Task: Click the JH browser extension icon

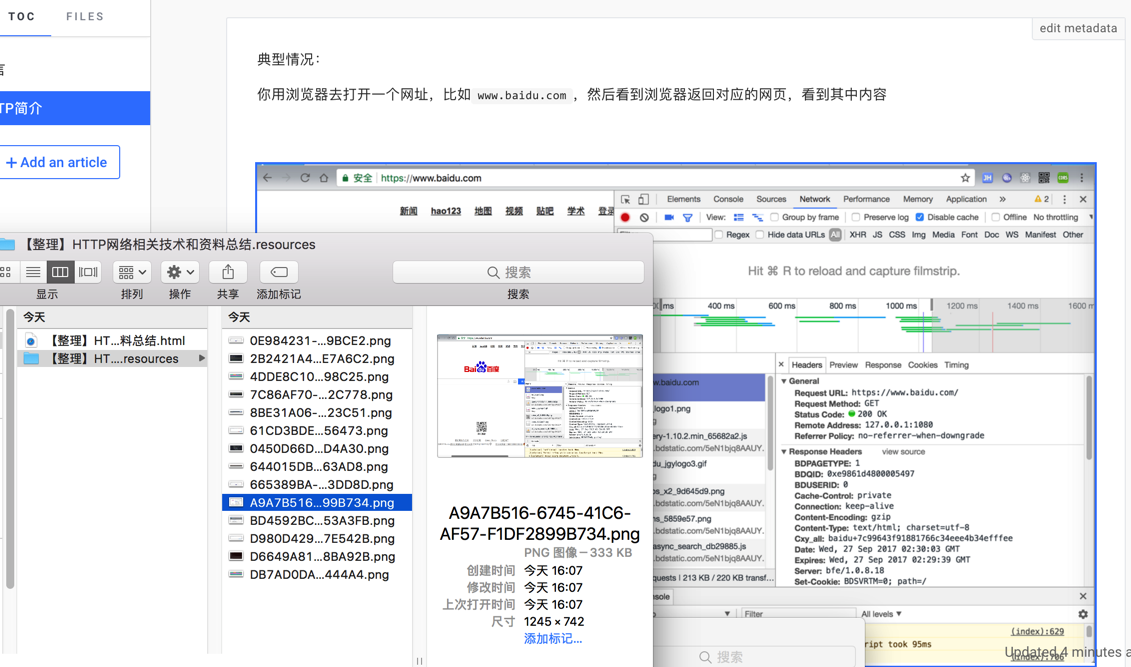Action: (987, 177)
